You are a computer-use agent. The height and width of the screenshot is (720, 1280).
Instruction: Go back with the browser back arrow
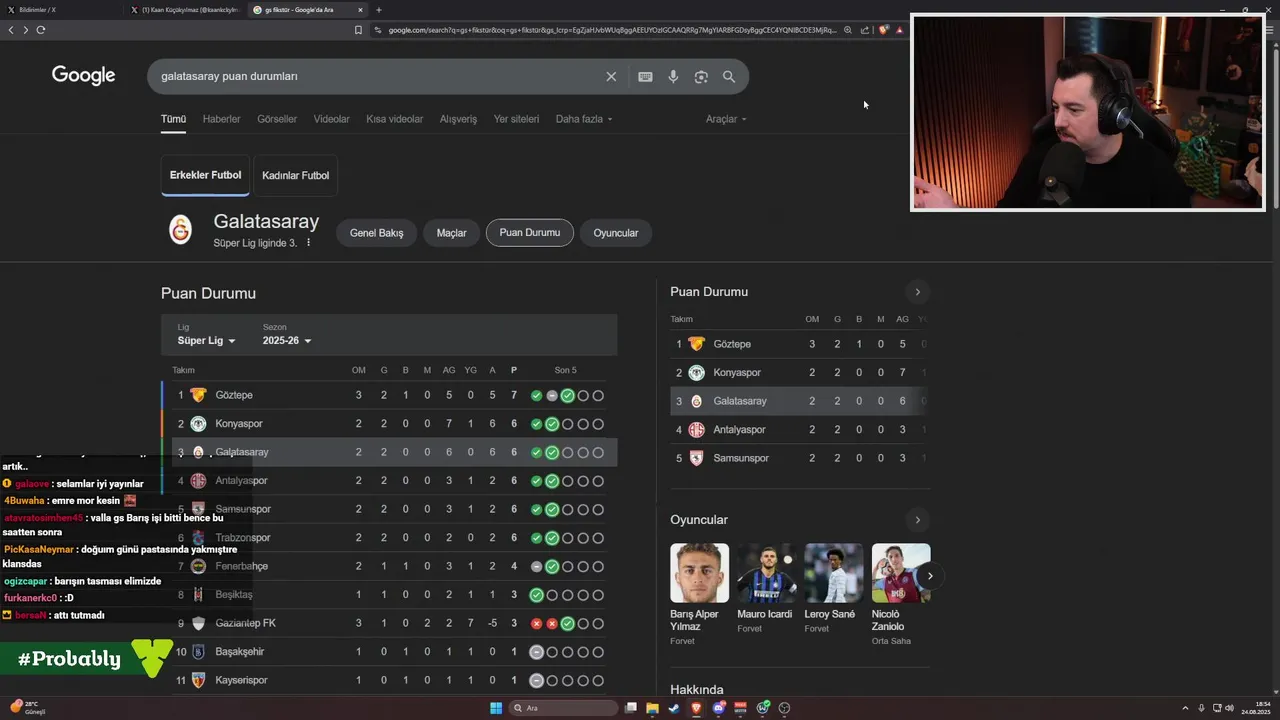[x=11, y=30]
